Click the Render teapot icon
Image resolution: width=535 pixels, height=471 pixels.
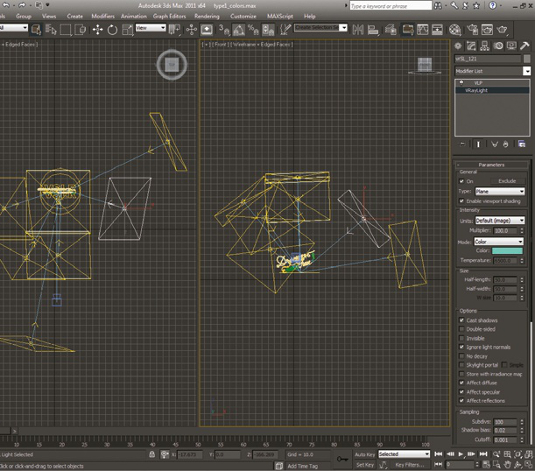pos(502,30)
